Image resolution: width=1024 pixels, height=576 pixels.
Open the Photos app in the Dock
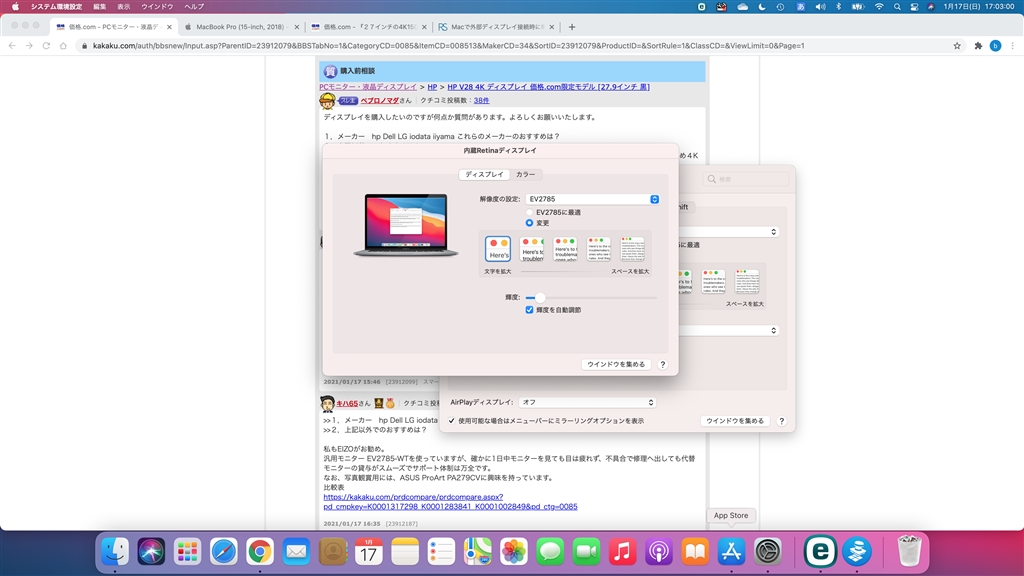[x=514, y=551]
